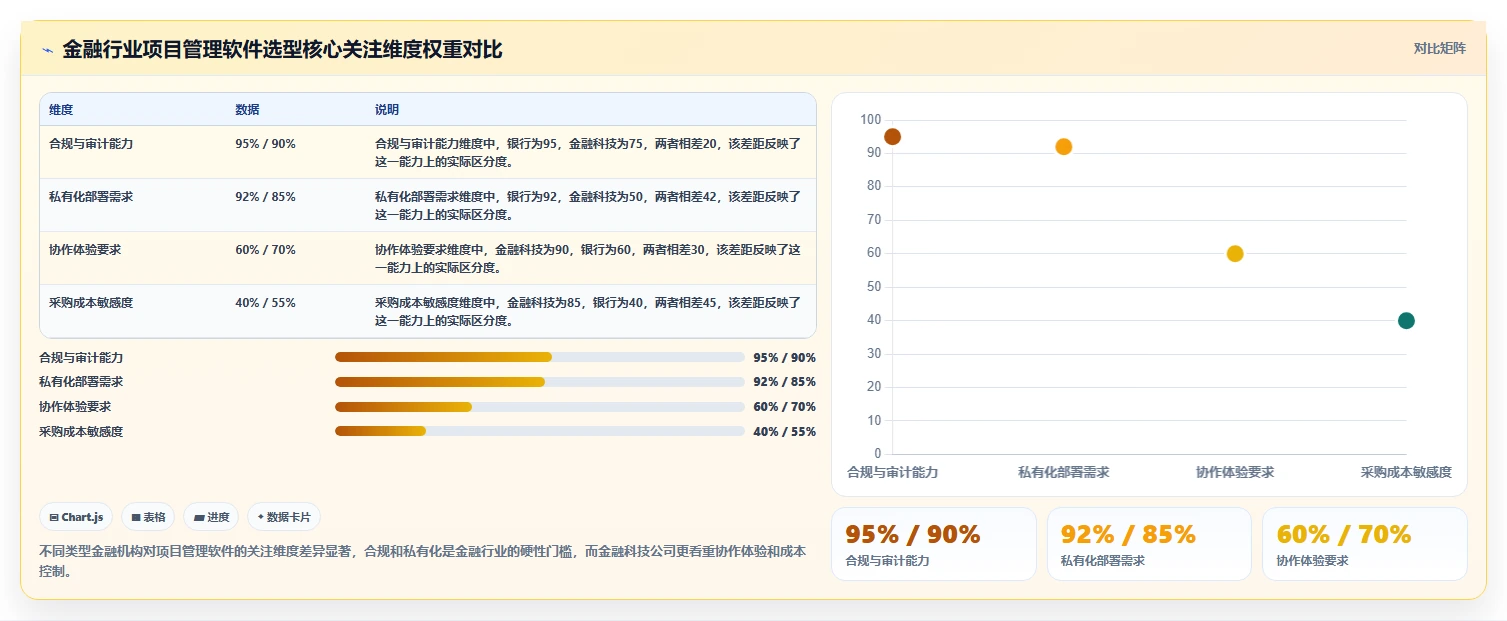Click the 对比矩阵 label in the header
This screenshot has width=1507, height=621.
1440,48
